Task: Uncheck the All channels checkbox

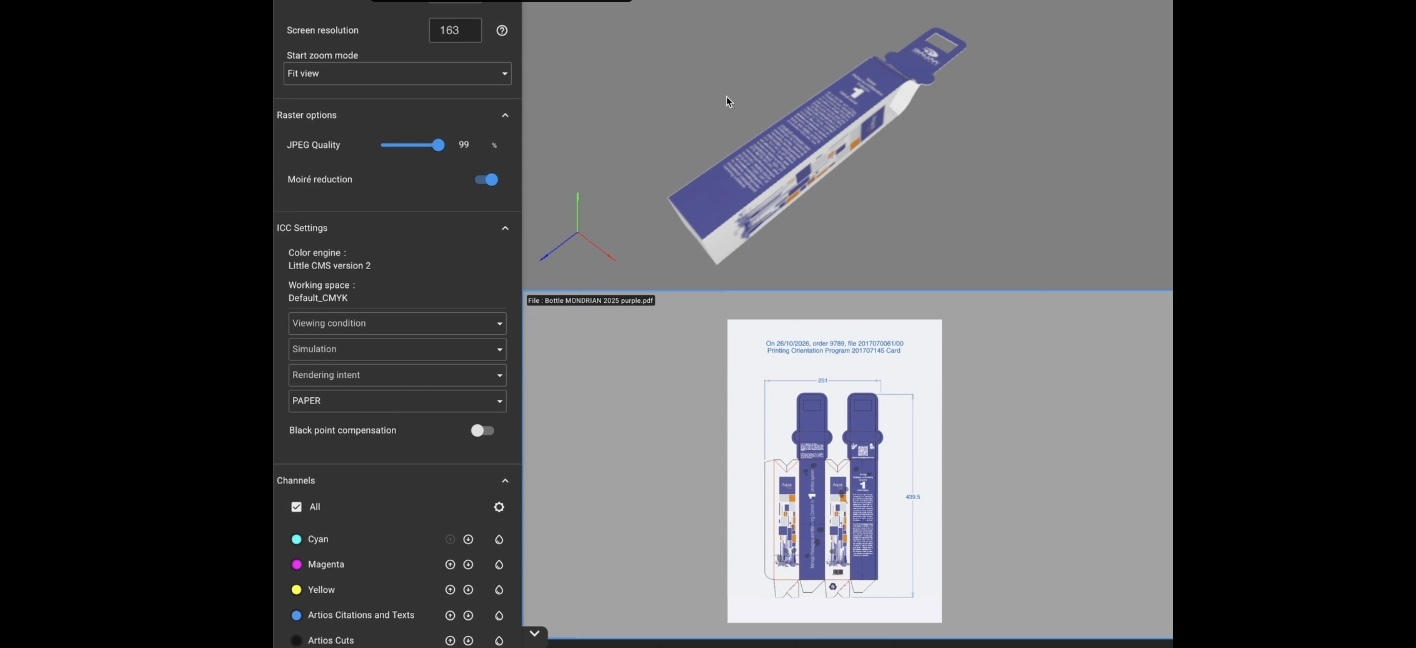Action: coord(296,507)
